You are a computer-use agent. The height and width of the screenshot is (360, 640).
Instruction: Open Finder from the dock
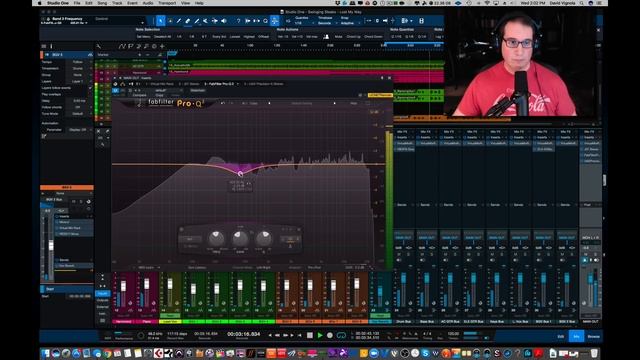tap(45, 353)
